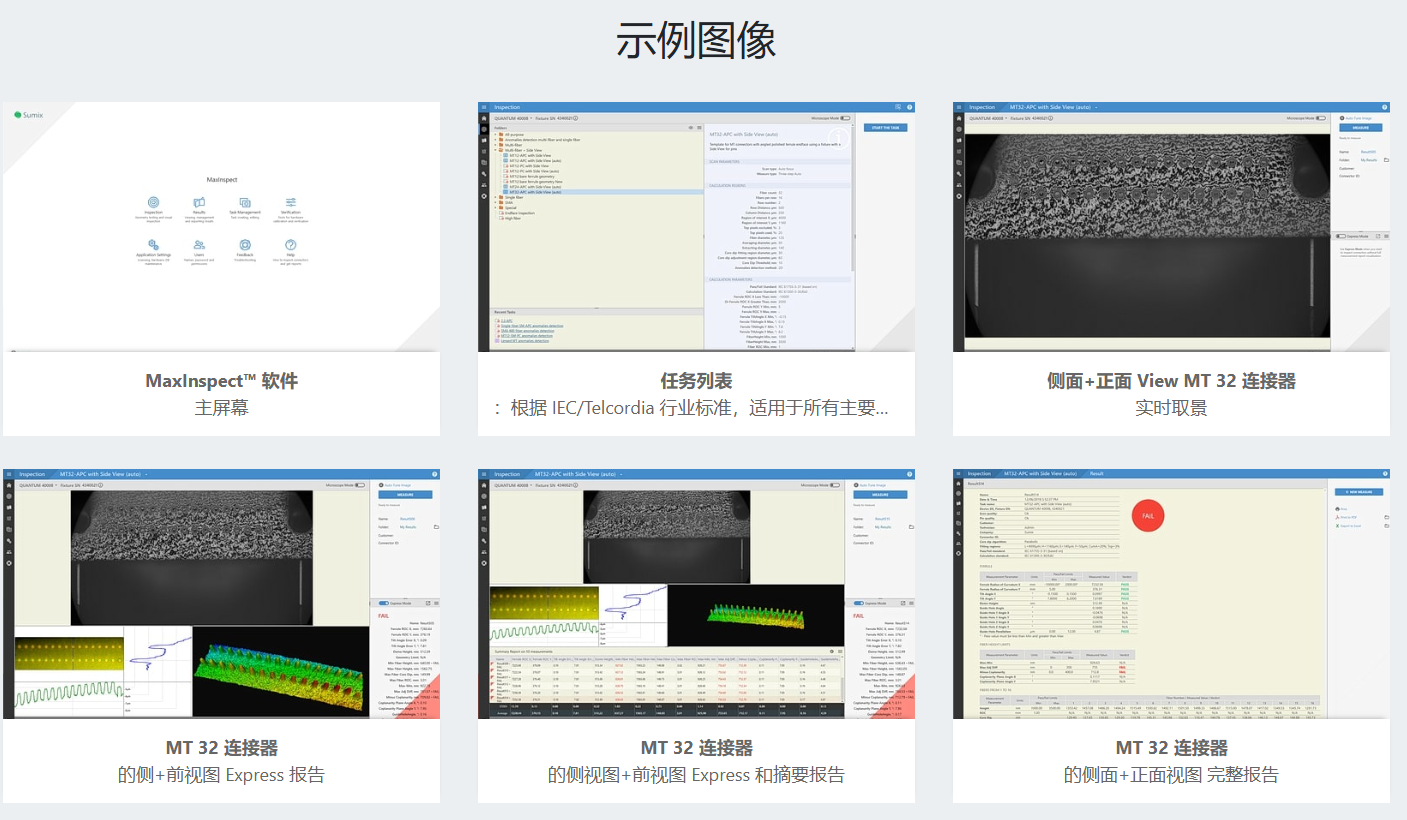Click the 的侧视图+前视图 Express 和摘要报告 subtitle
The width and height of the screenshot is (1407, 820).
[x=696, y=775]
